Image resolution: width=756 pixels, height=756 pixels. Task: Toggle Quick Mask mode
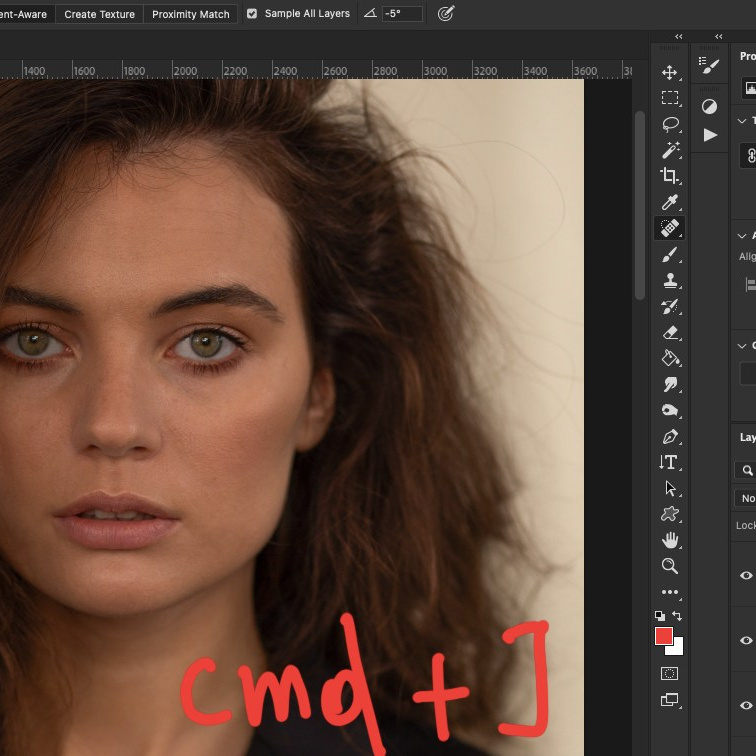[x=669, y=674]
